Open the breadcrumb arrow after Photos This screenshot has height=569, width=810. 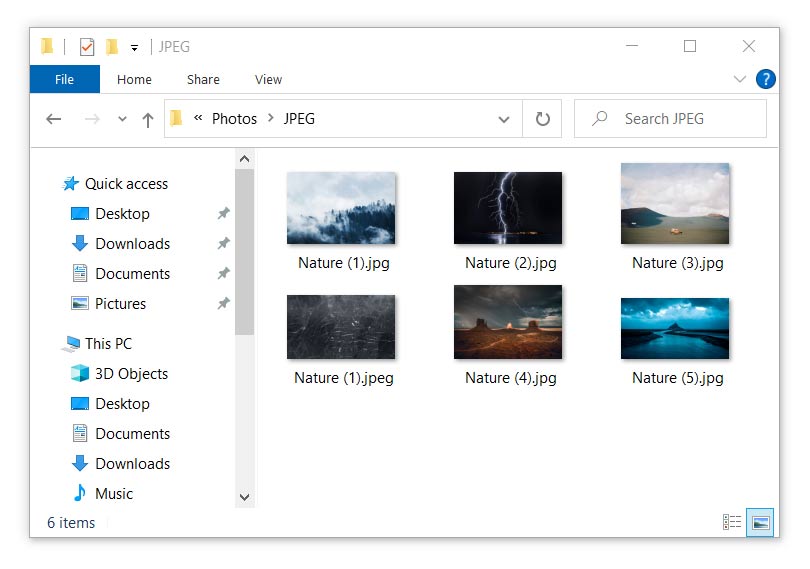click(270, 118)
